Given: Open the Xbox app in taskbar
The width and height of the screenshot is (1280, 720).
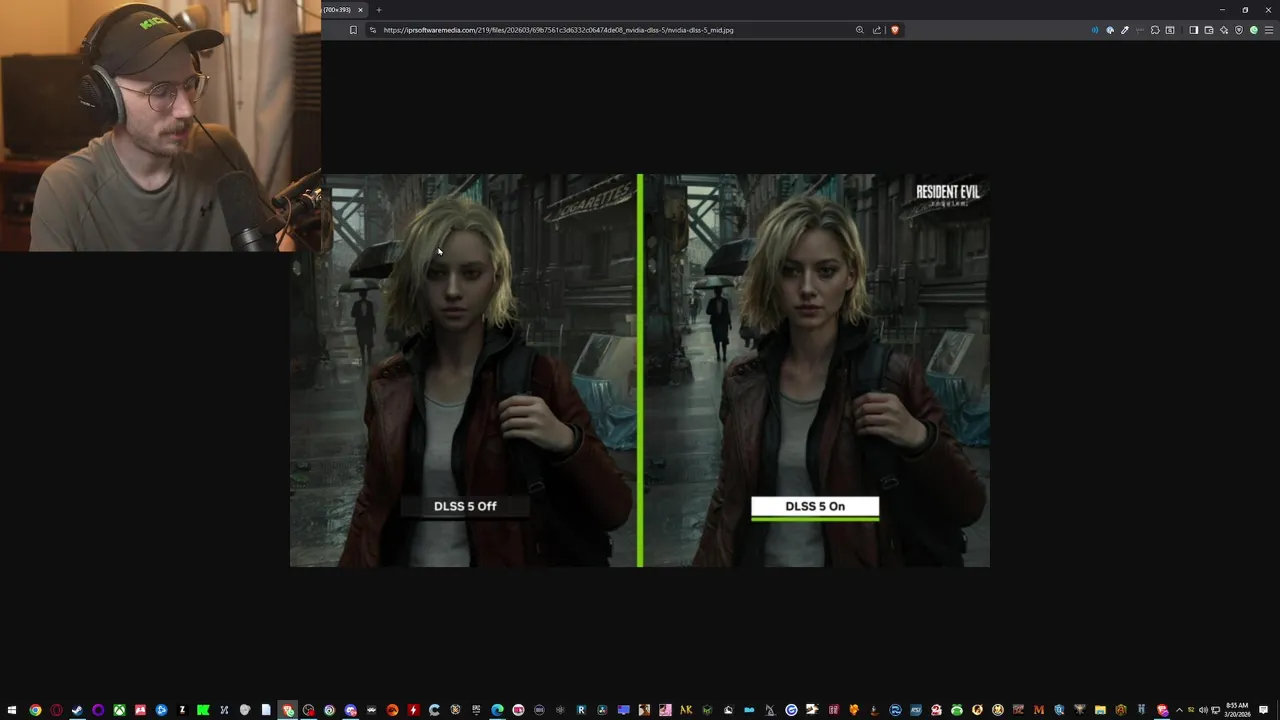Looking at the screenshot, I should pyautogui.click(x=119, y=710).
